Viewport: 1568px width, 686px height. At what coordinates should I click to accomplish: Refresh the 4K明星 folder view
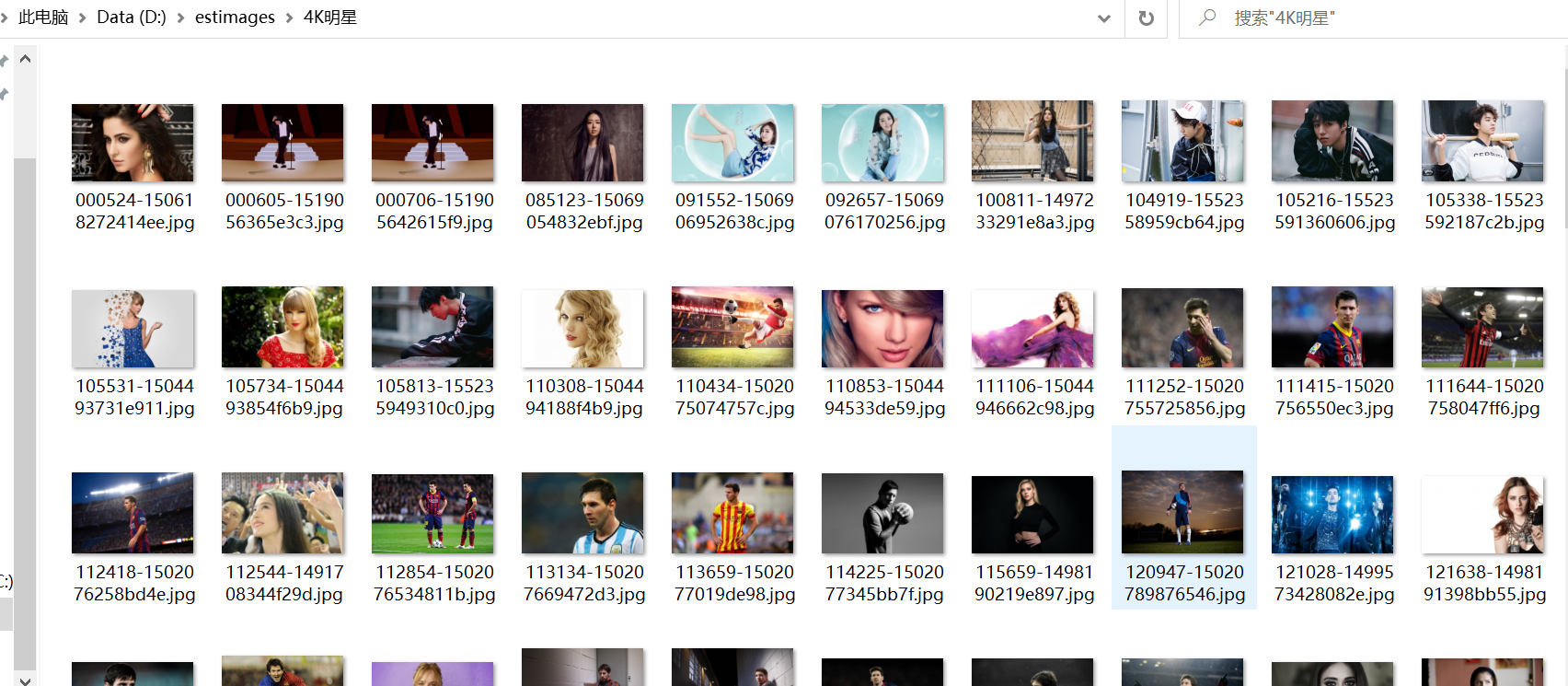click(x=1146, y=18)
